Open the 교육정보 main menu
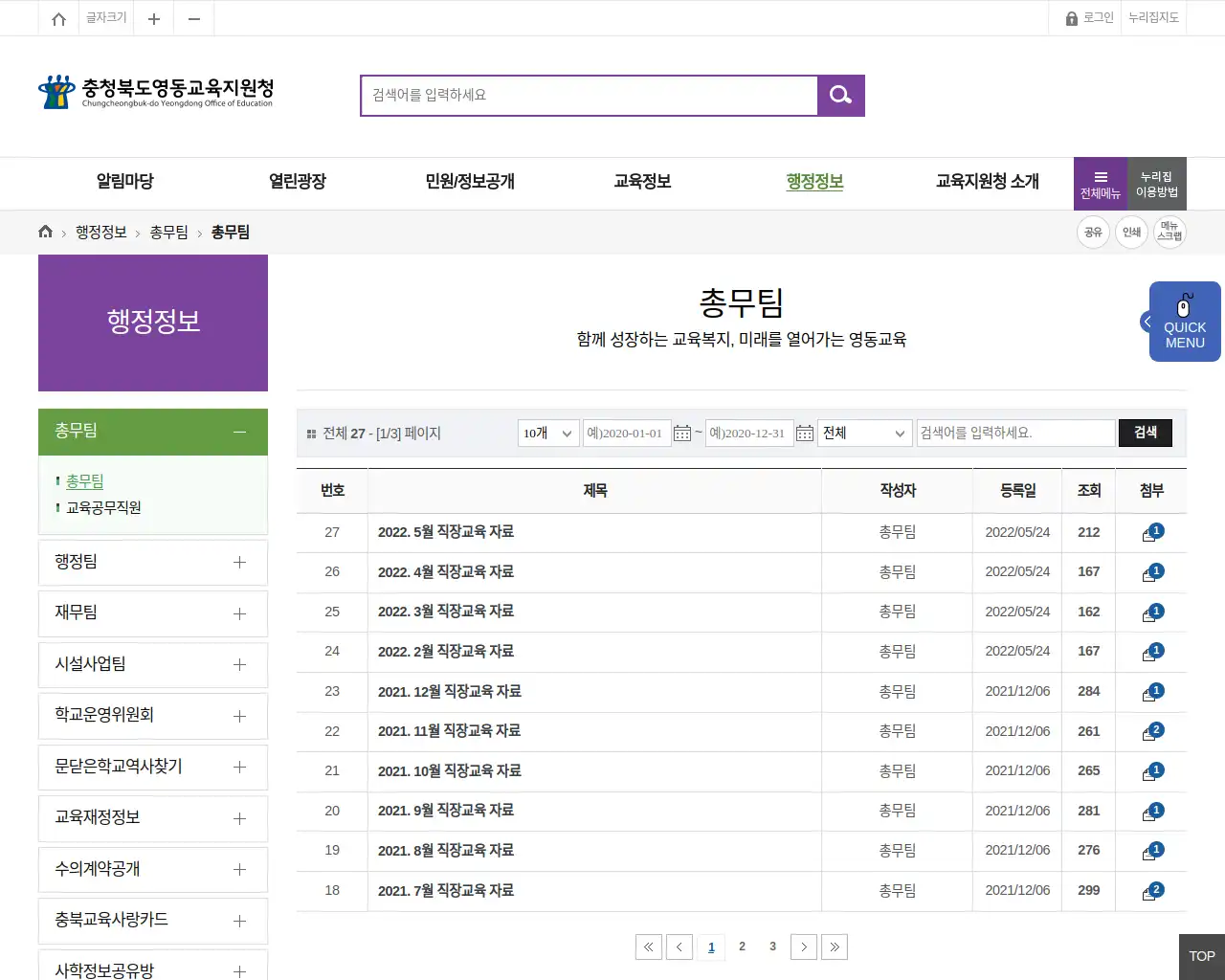 coord(642,182)
